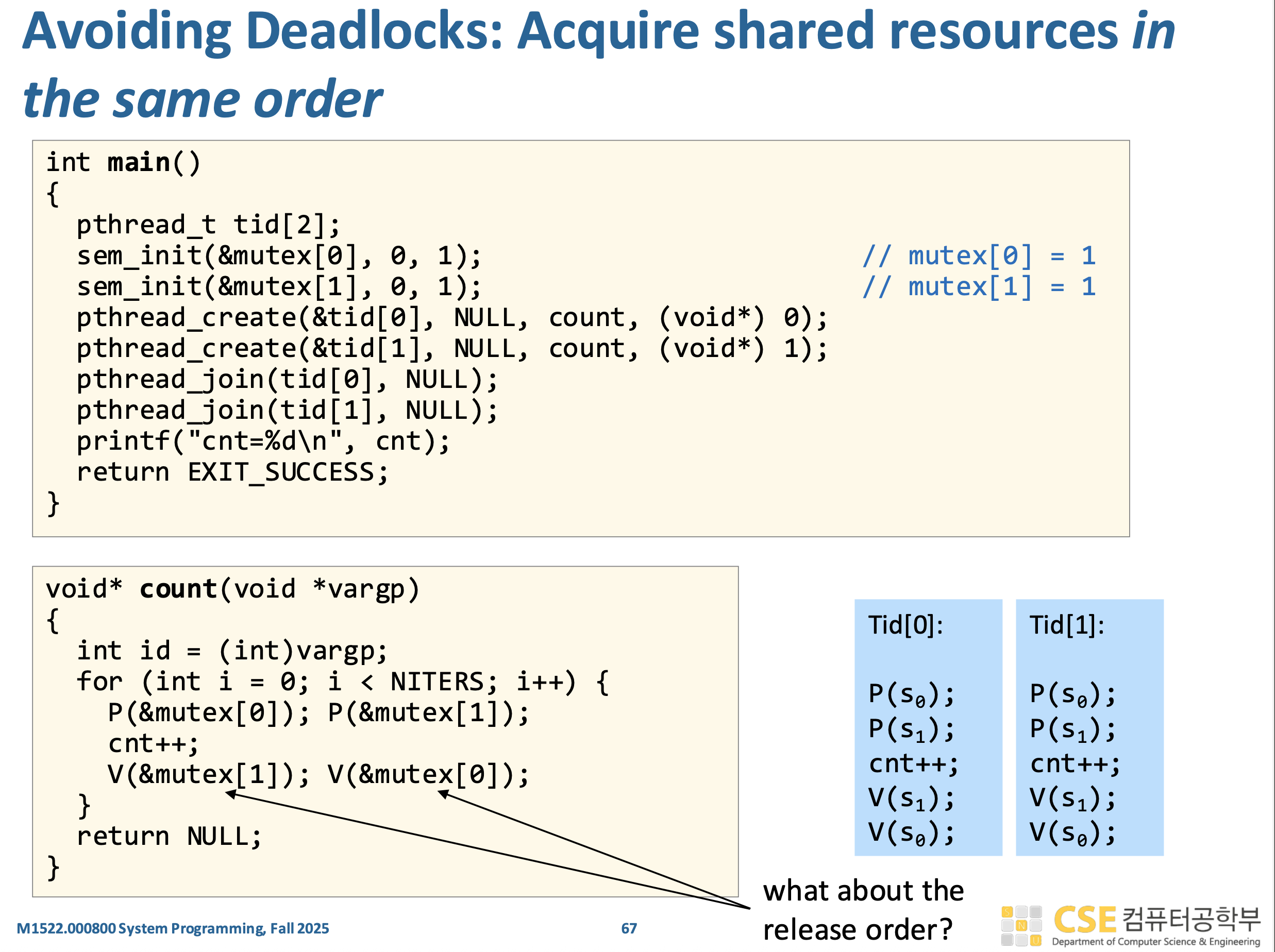
Task: Click the 'cnt++;' line in count function
Action: click(x=154, y=744)
